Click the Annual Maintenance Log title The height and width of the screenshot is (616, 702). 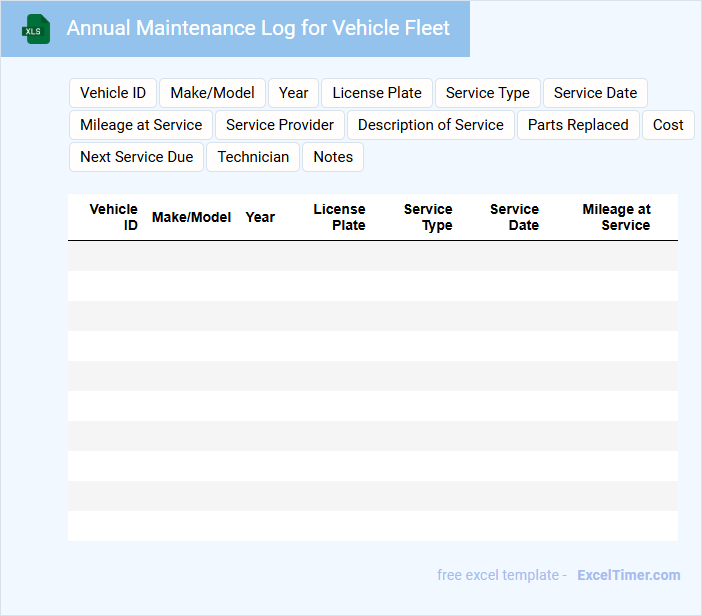258,29
